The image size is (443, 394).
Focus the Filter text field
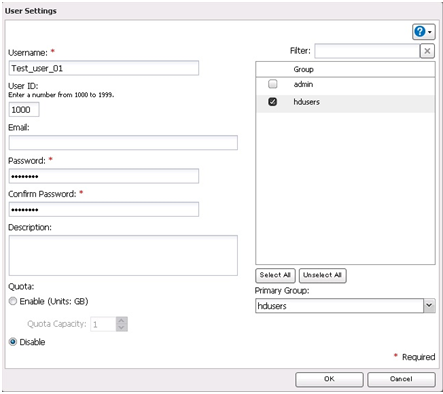tap(367, 51)
